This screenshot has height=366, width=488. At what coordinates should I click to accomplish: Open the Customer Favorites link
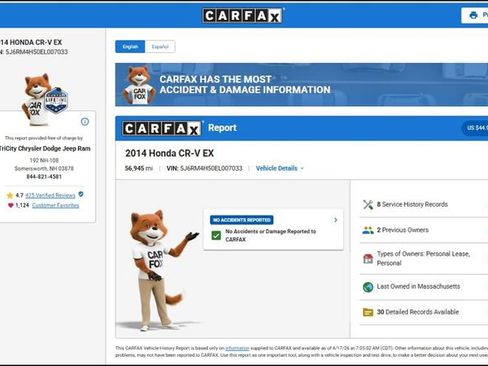pyautogui.click(x=56, y=205)
